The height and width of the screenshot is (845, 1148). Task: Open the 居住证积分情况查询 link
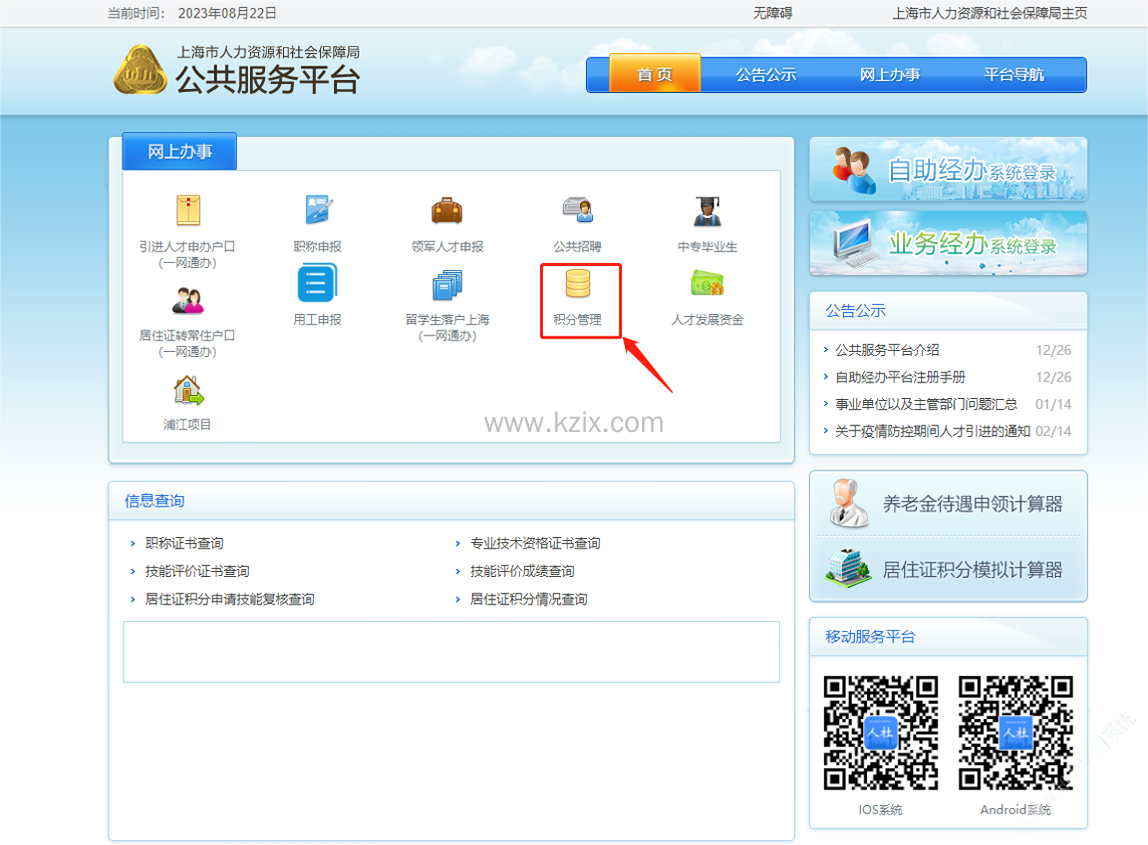pyautogui.click(x=528, y=599)
